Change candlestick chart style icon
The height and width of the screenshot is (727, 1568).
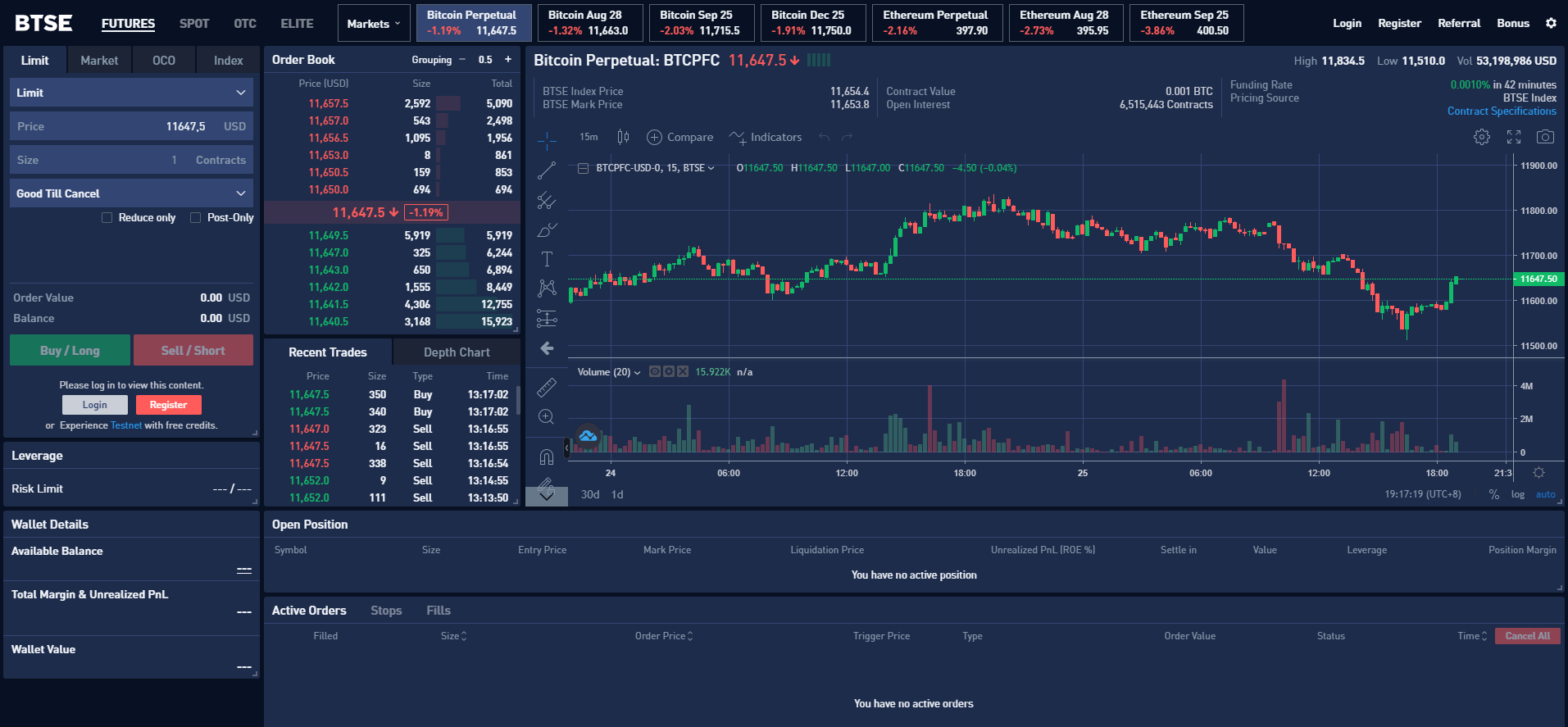[623, 137]
